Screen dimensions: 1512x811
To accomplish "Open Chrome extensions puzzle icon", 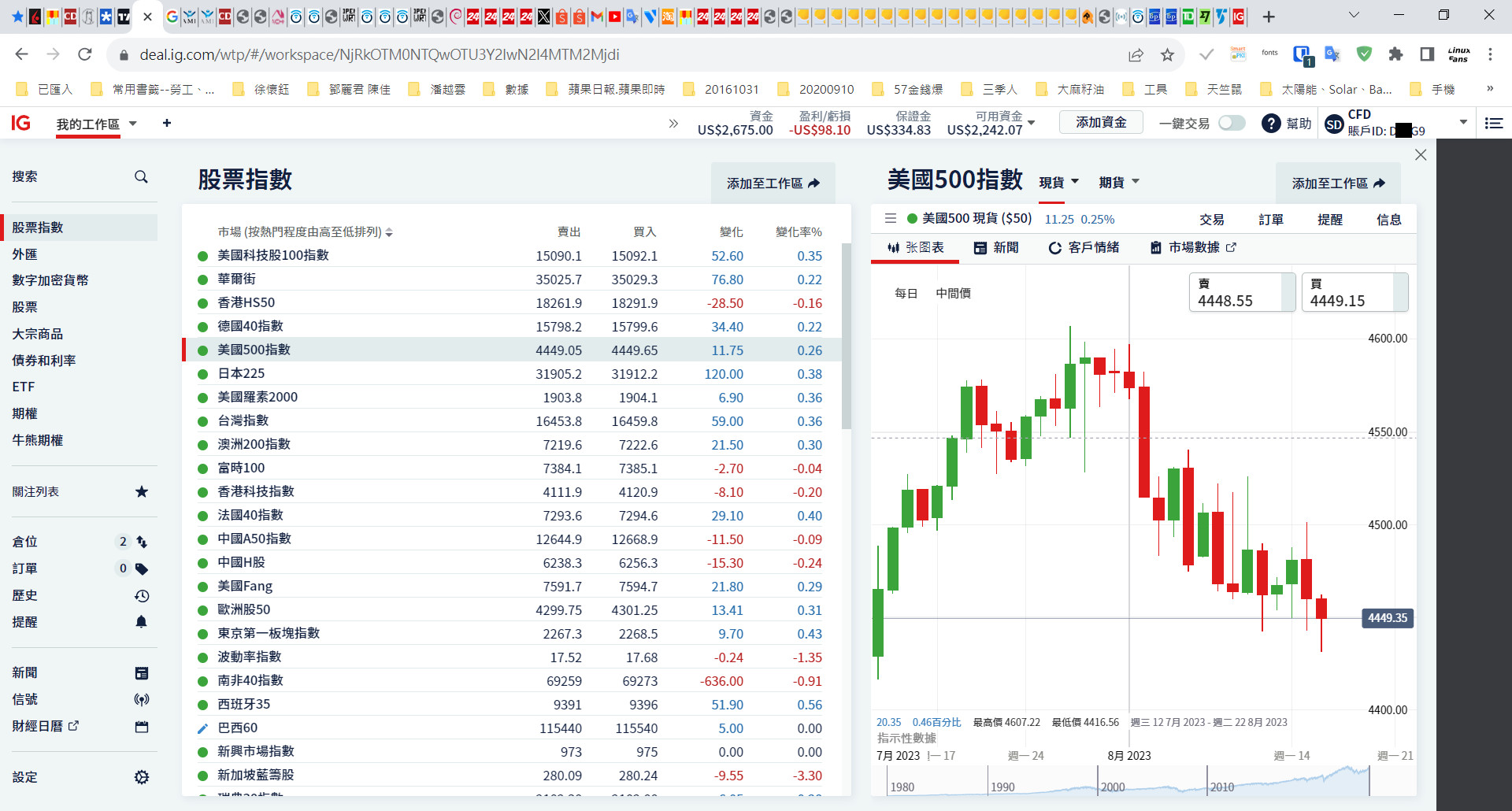I will coord(1395,54).
